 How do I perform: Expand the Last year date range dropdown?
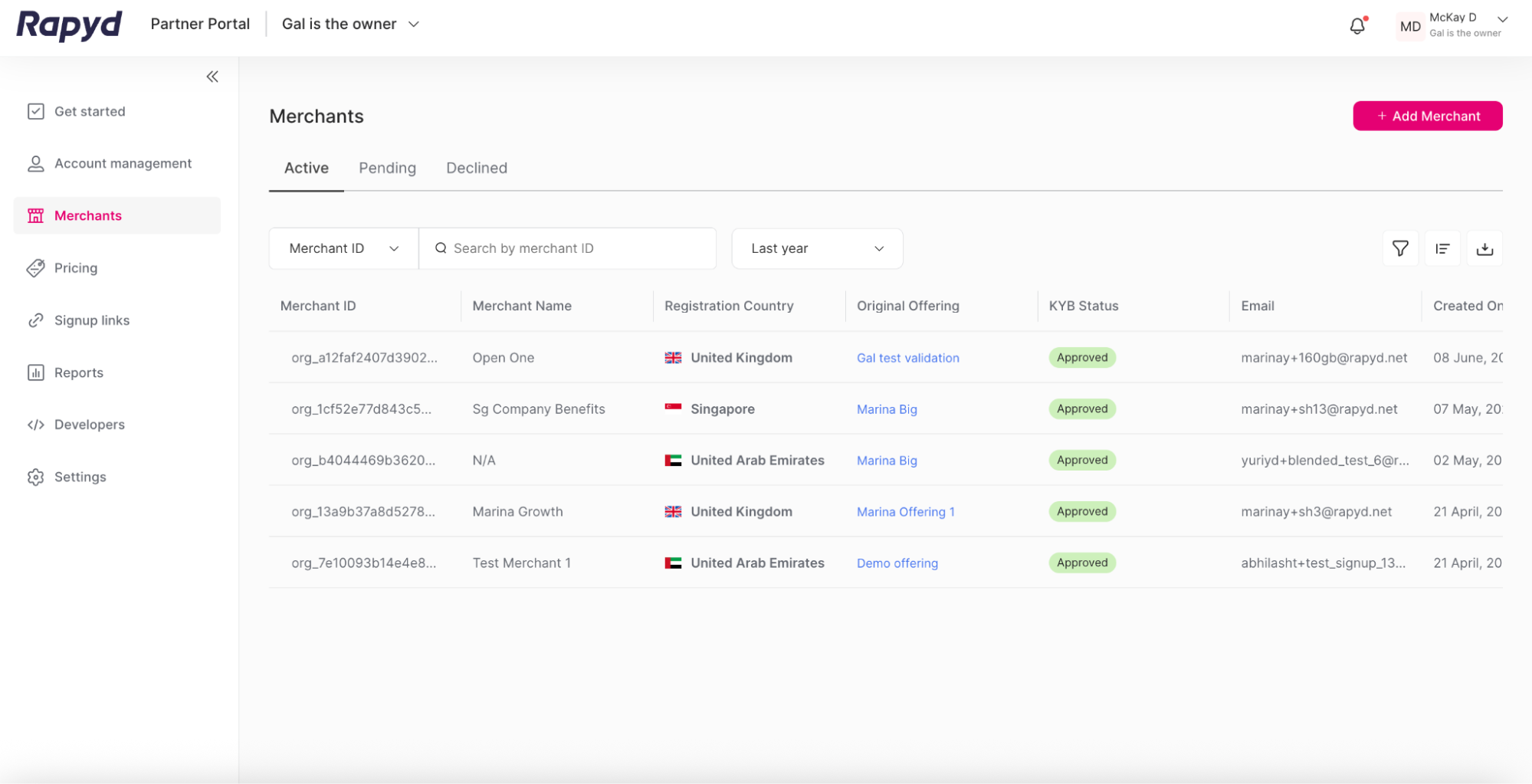816,248
